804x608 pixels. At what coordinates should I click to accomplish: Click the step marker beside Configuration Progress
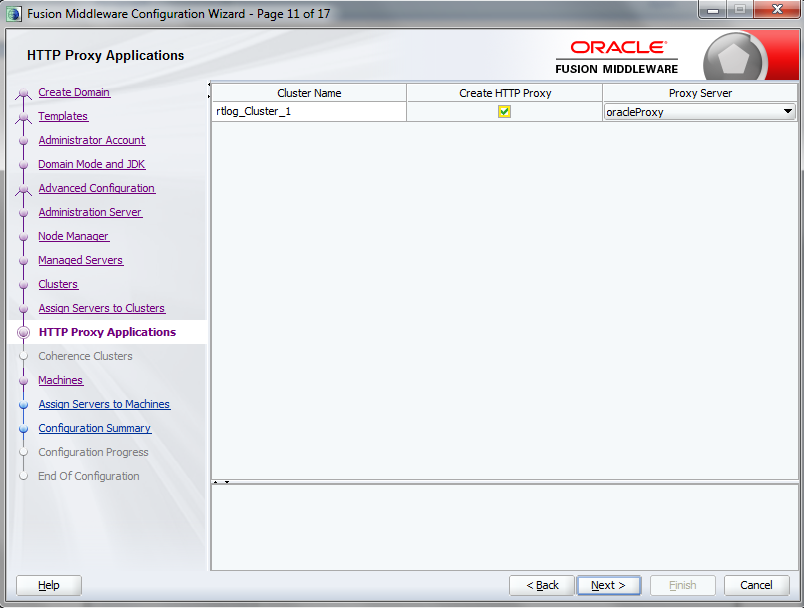pyautogui.click(x=22, y=452)
